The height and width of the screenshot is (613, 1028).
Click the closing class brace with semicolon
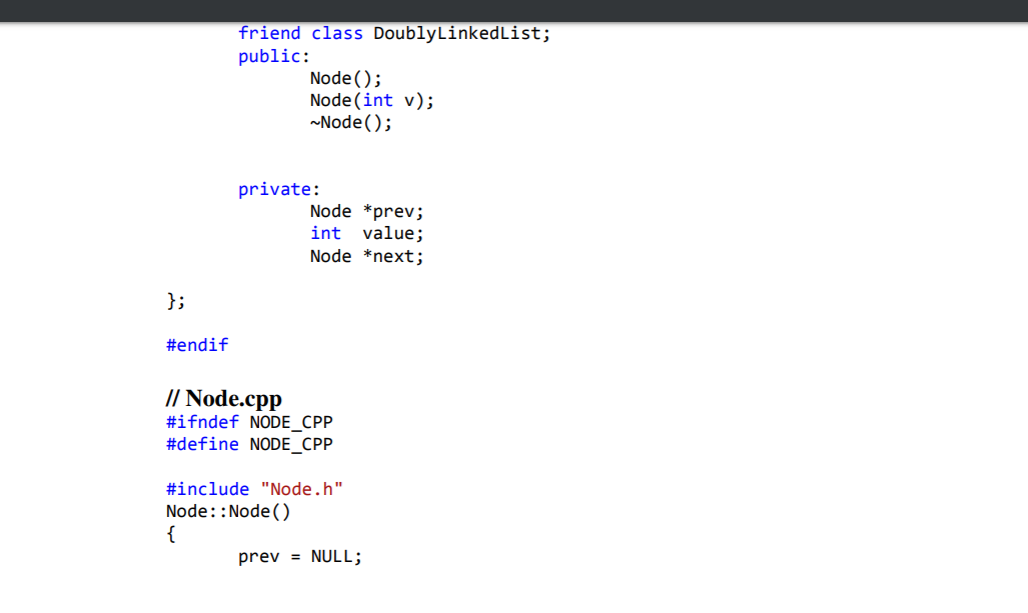[x=172, y=300]
